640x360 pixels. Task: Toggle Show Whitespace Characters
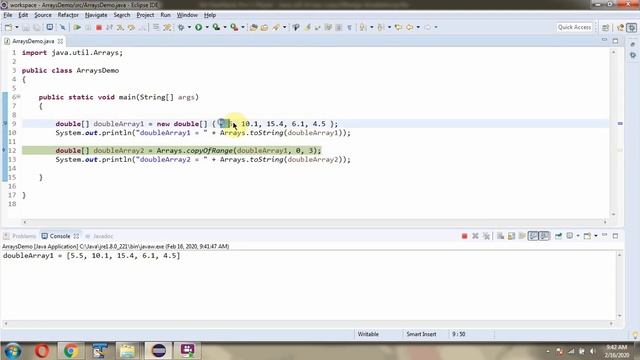click(349, 27)
